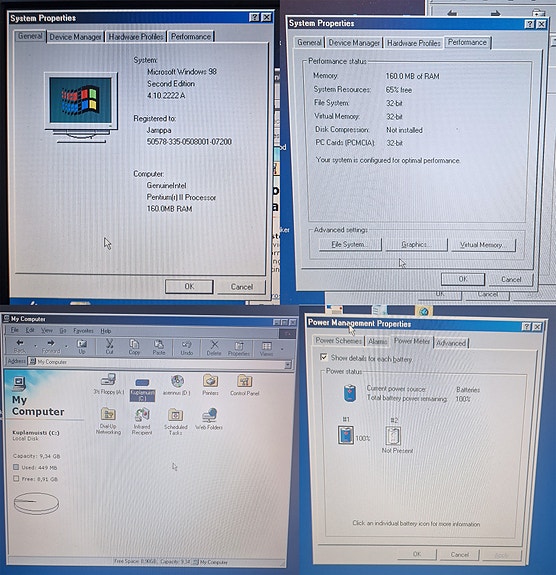Click the Graphics... button

click(416, 244)
